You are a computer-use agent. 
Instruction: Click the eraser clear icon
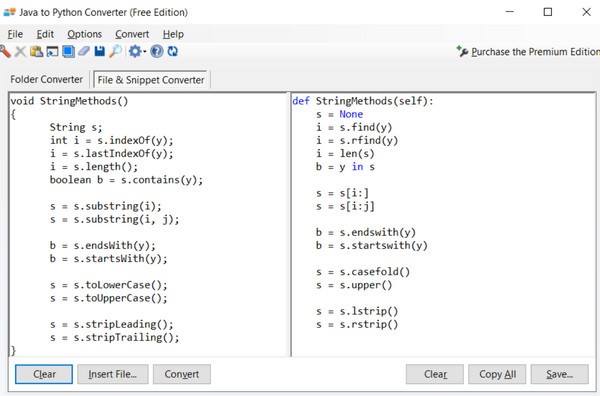[84, 51]
